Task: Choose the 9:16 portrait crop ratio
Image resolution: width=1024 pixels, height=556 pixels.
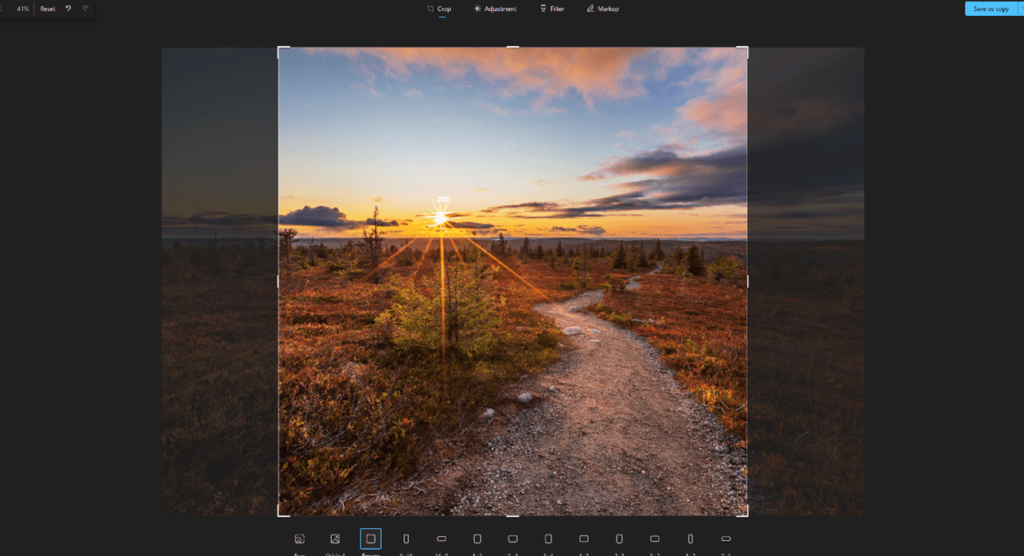Action: click(406, 539)
